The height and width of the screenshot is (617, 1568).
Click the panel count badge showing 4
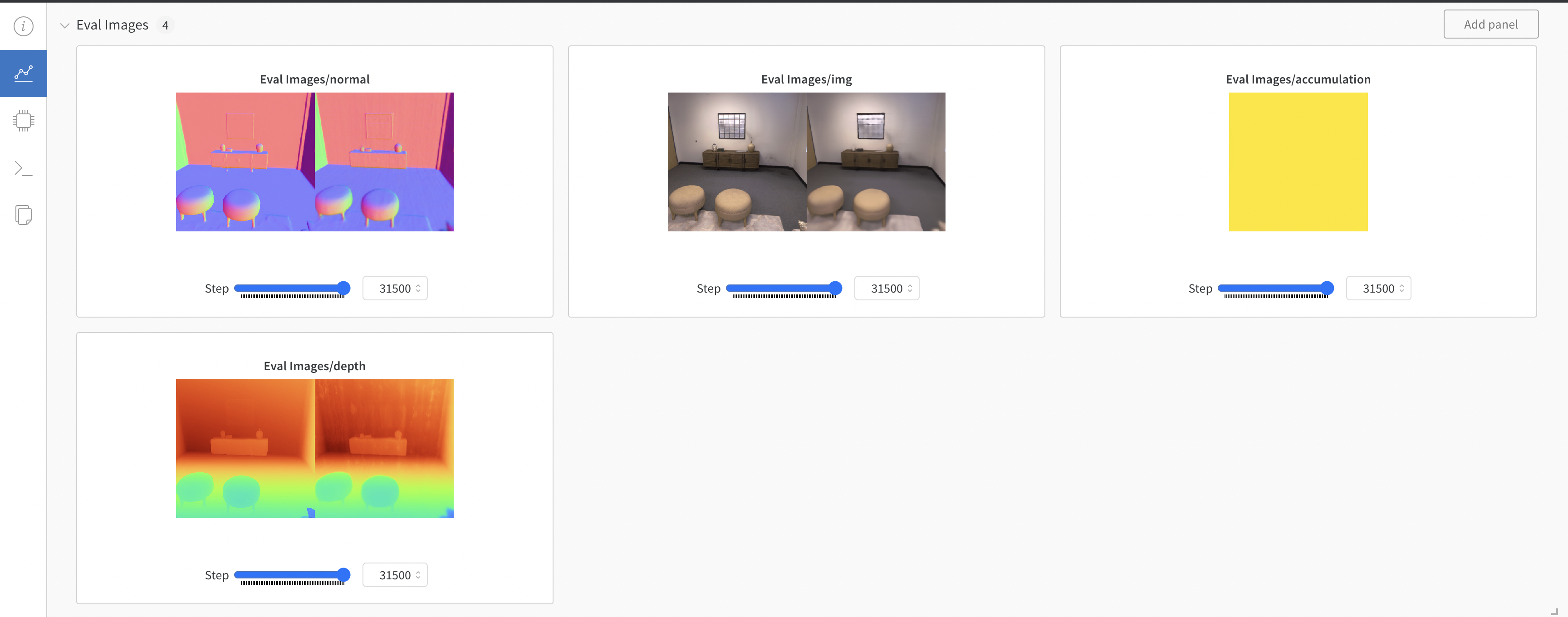165,25
